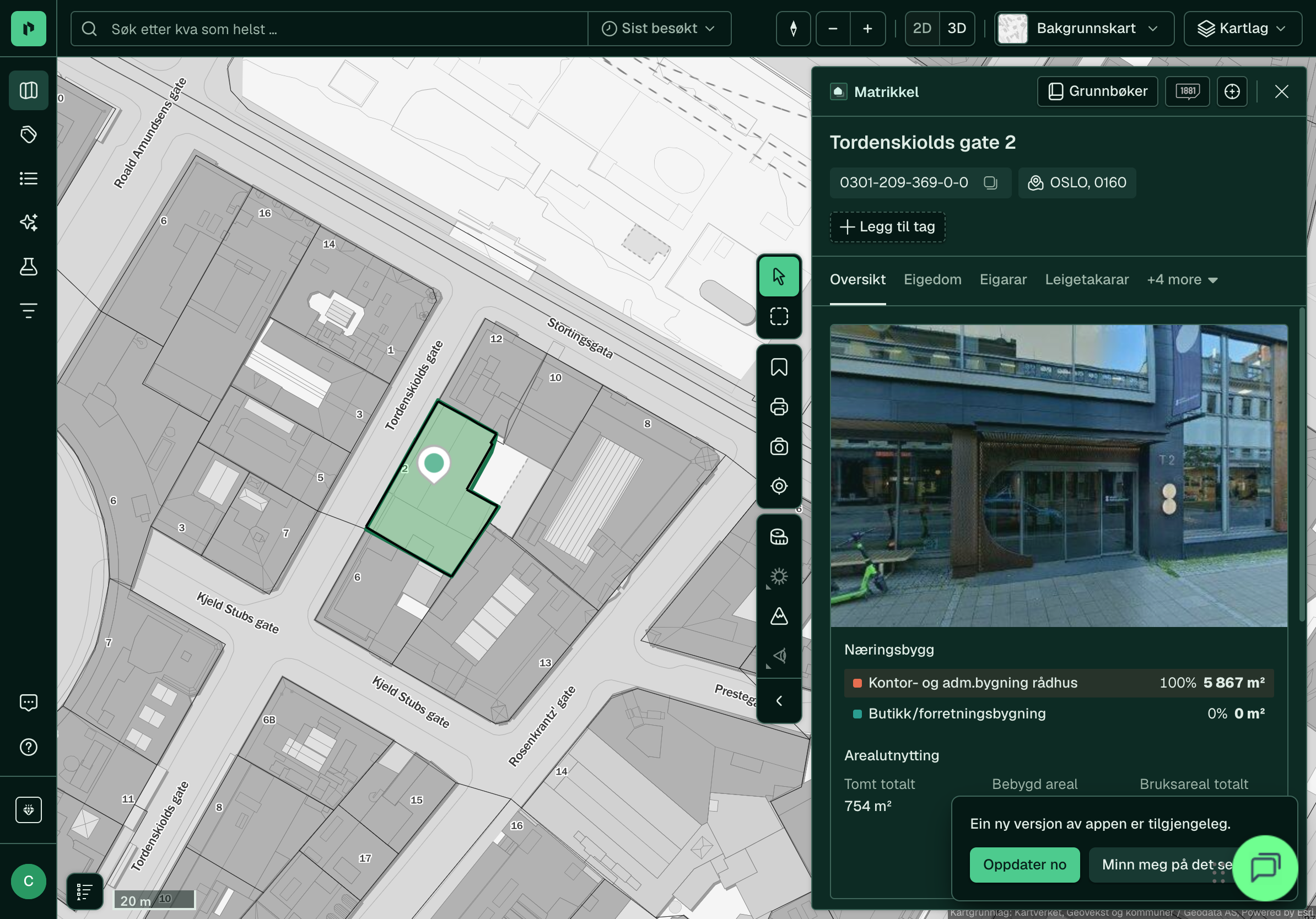The width and height of the screenshot is (1316, 919).
Task: Click Legg til tag button
Action: (x=887, y=227)
